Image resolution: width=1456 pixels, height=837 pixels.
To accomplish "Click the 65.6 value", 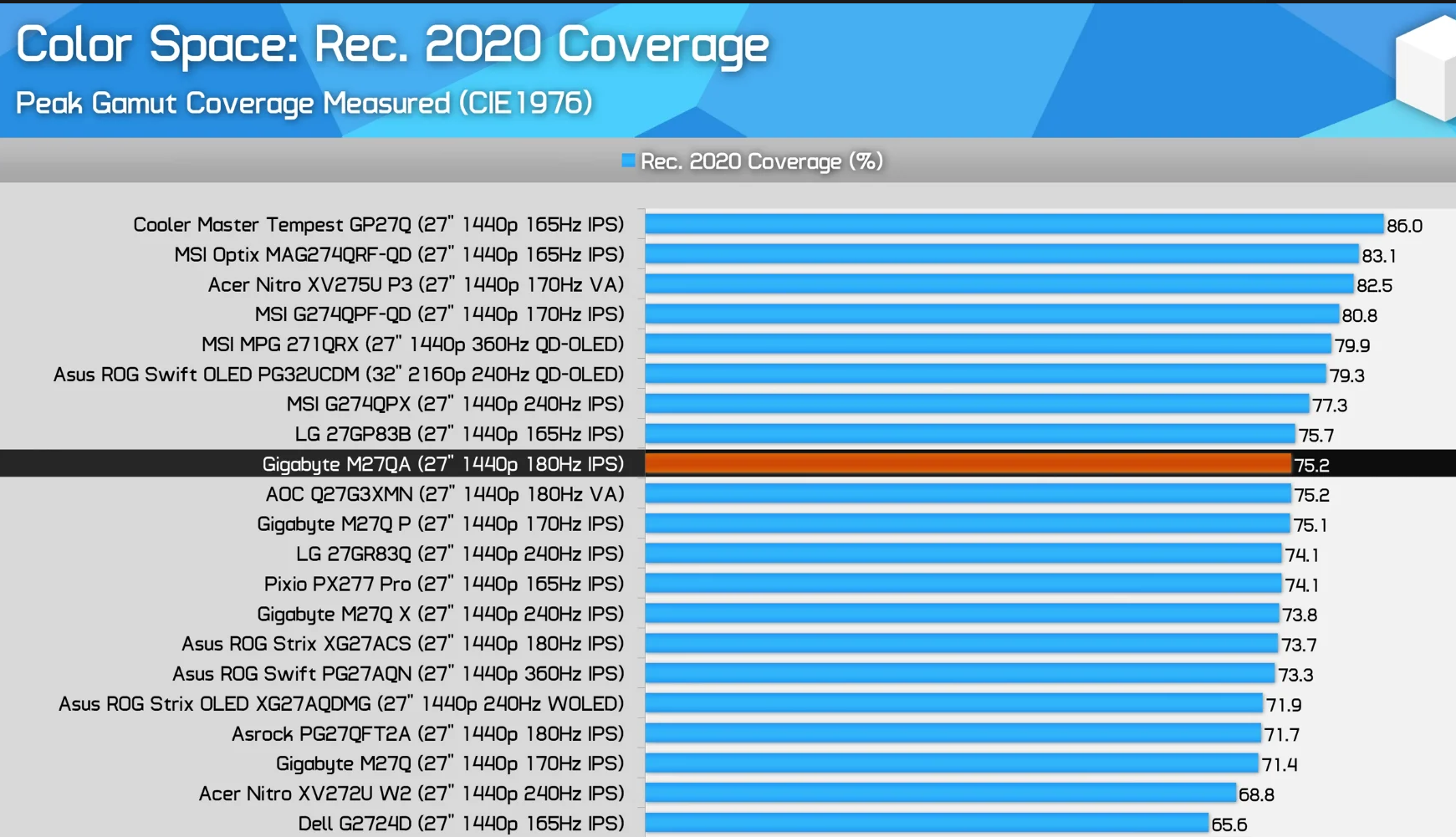I will coord(1229,824).
